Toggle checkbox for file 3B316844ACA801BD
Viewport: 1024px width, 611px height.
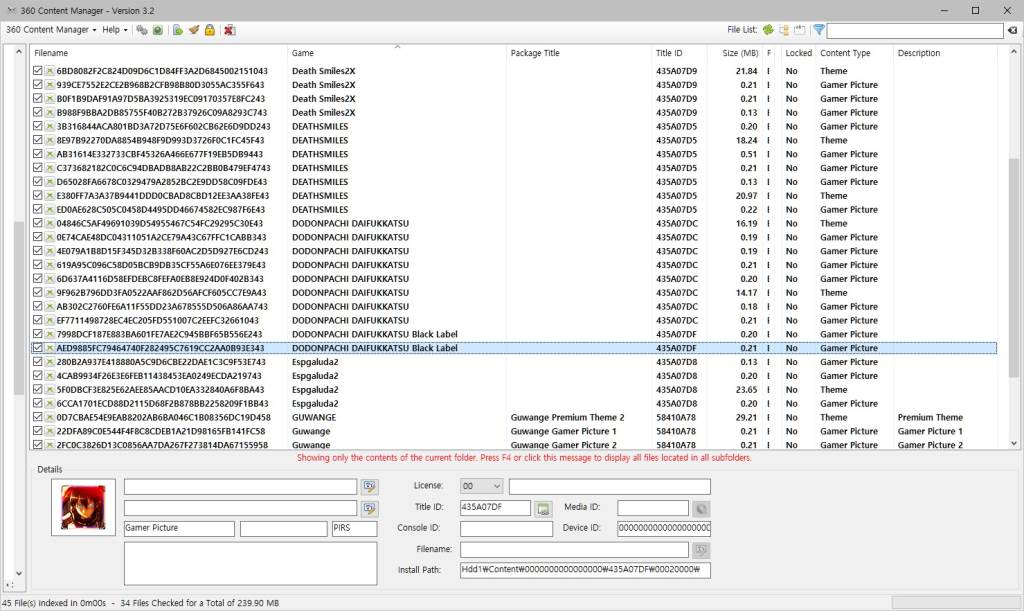point(37,126)
